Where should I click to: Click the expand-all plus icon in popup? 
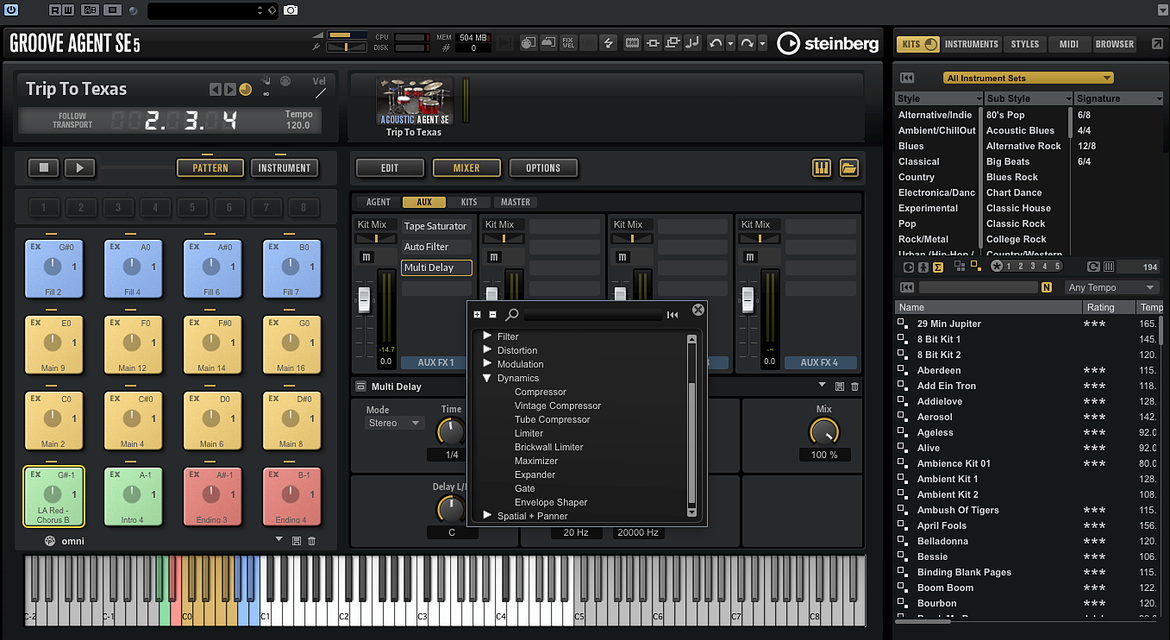click(477, 315)
